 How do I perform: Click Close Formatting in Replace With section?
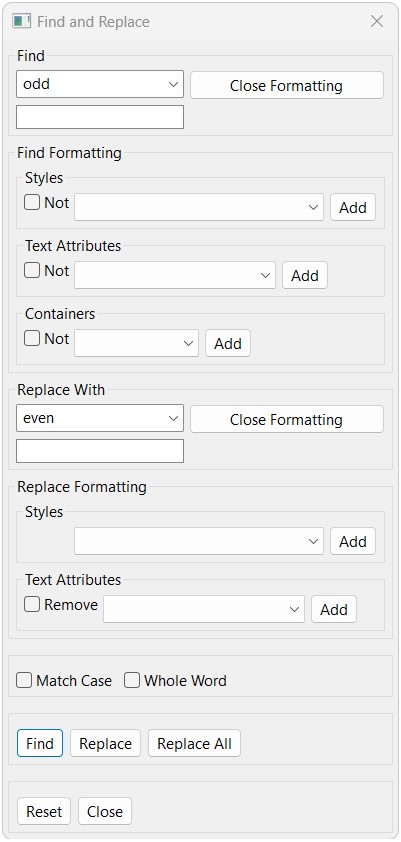click(287, 419)
